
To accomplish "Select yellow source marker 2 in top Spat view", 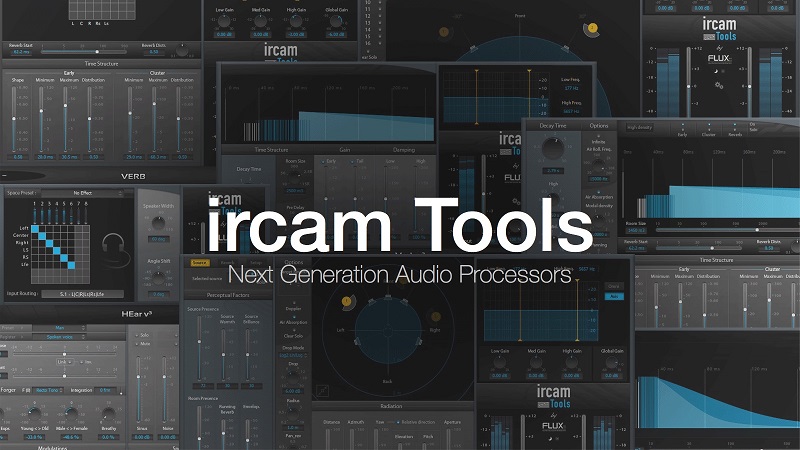I will (x=592, y=28).
